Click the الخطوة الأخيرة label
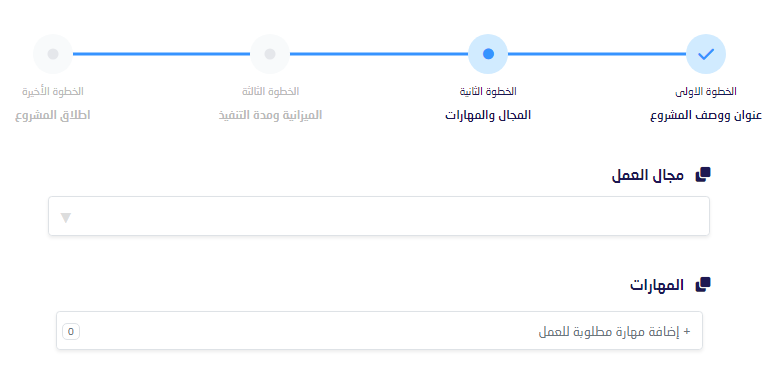Screen dimensions: 769x375 click(x=53, y=92)
